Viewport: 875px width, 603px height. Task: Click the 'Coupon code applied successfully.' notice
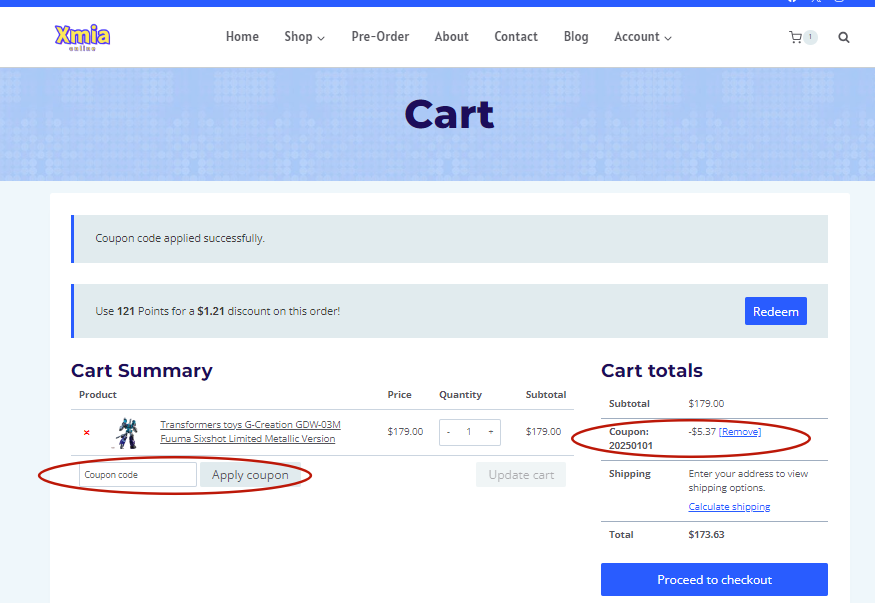450,239
